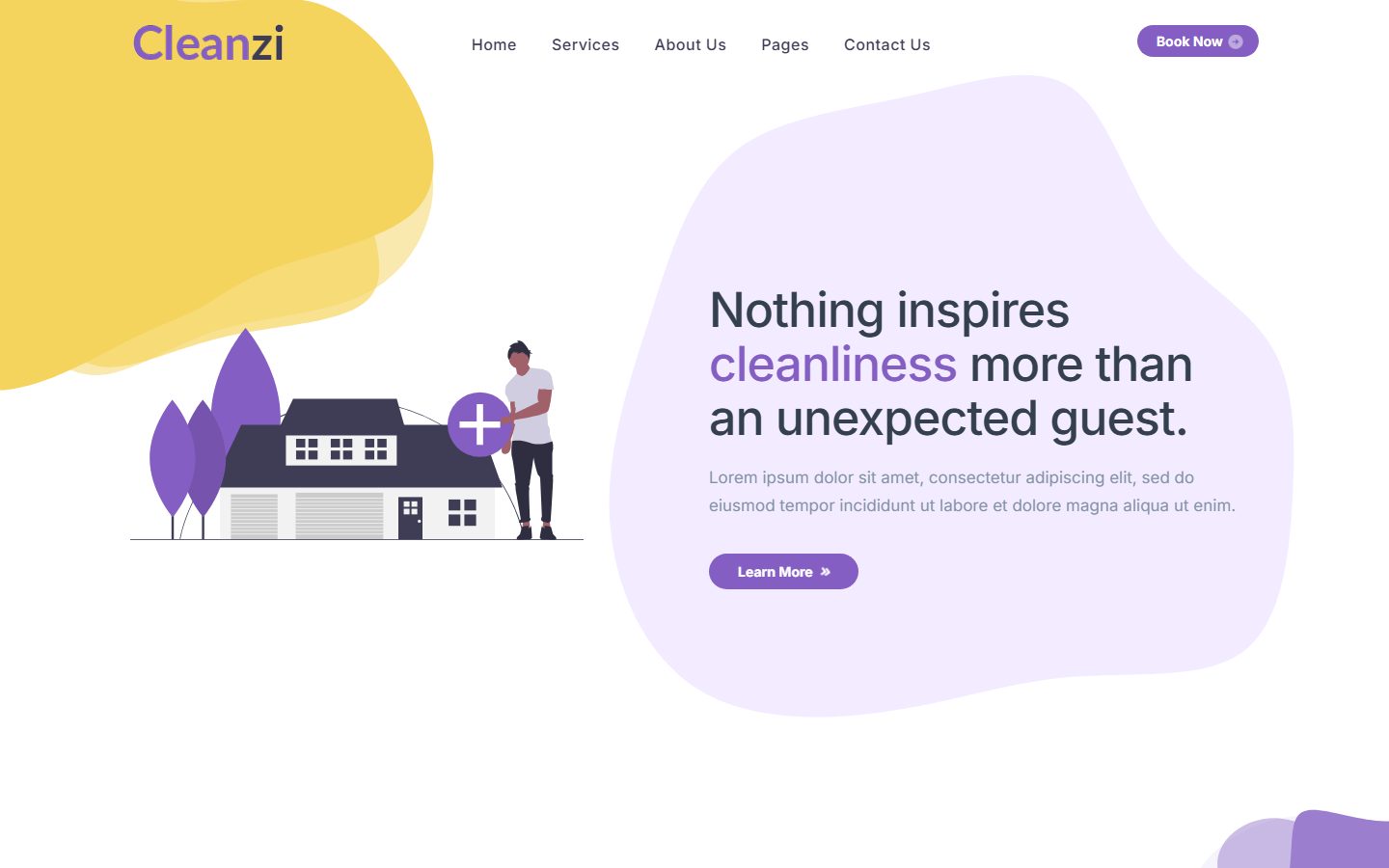Click the Lorem ipsum paragraph text
Viewport: 1389px width, 868px height.
(x=972, y=491)
